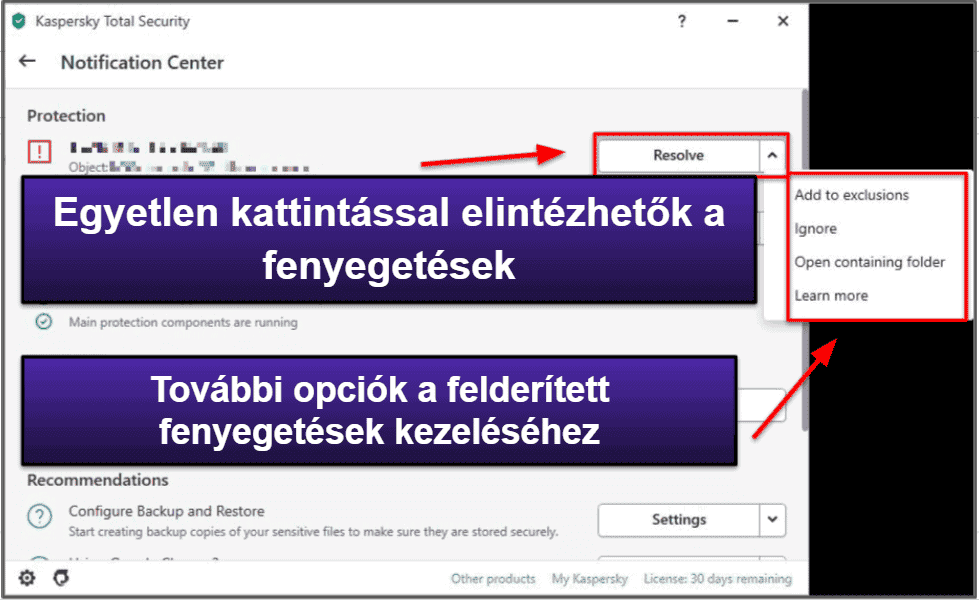Select Open containing folder
The width and height of the screenshot is (979, 600).
pyautogui.click(x=869, y=262)
